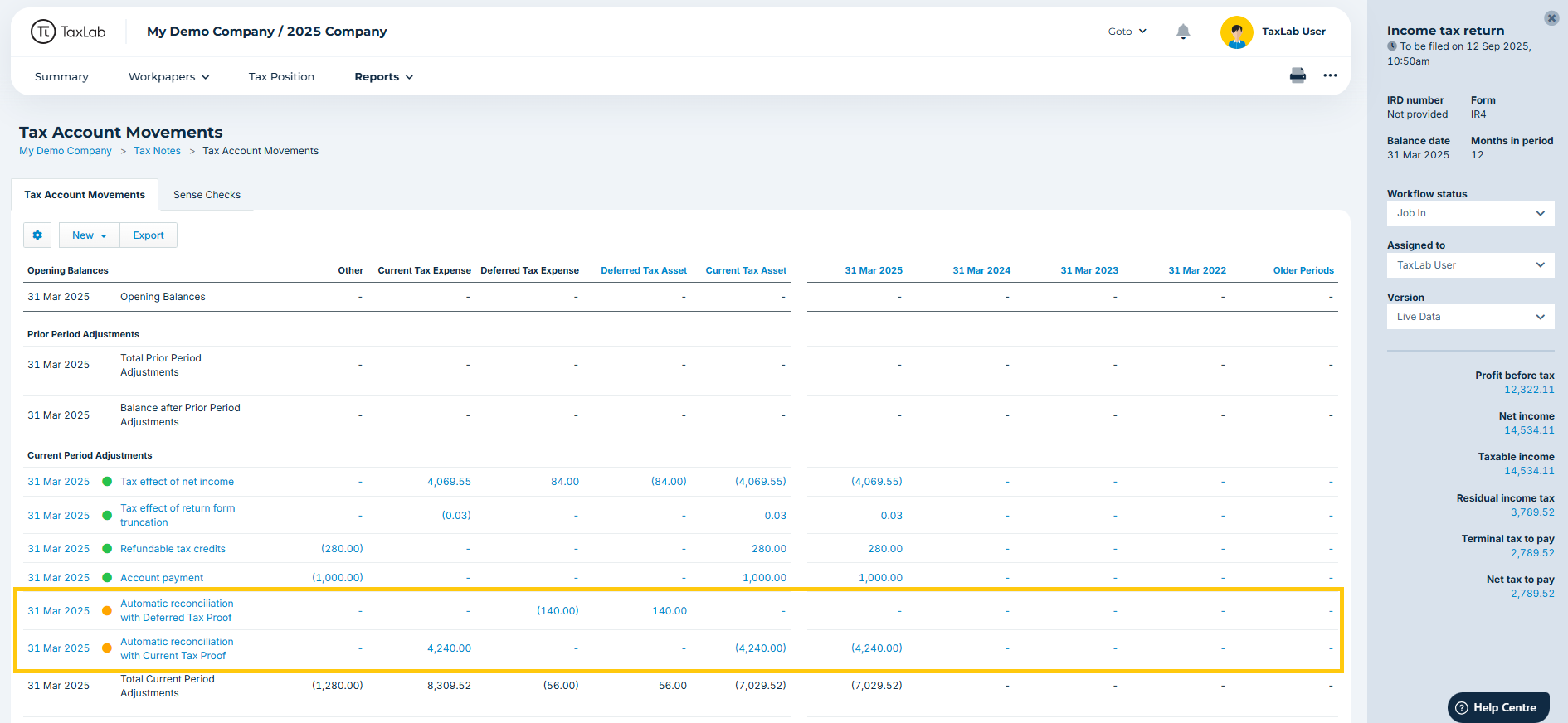1568x723 pixels.
Task: Click orange status dot for Deferred Tax Proof reconciliation
Action: pyautogui.click(x=107, y=611)
